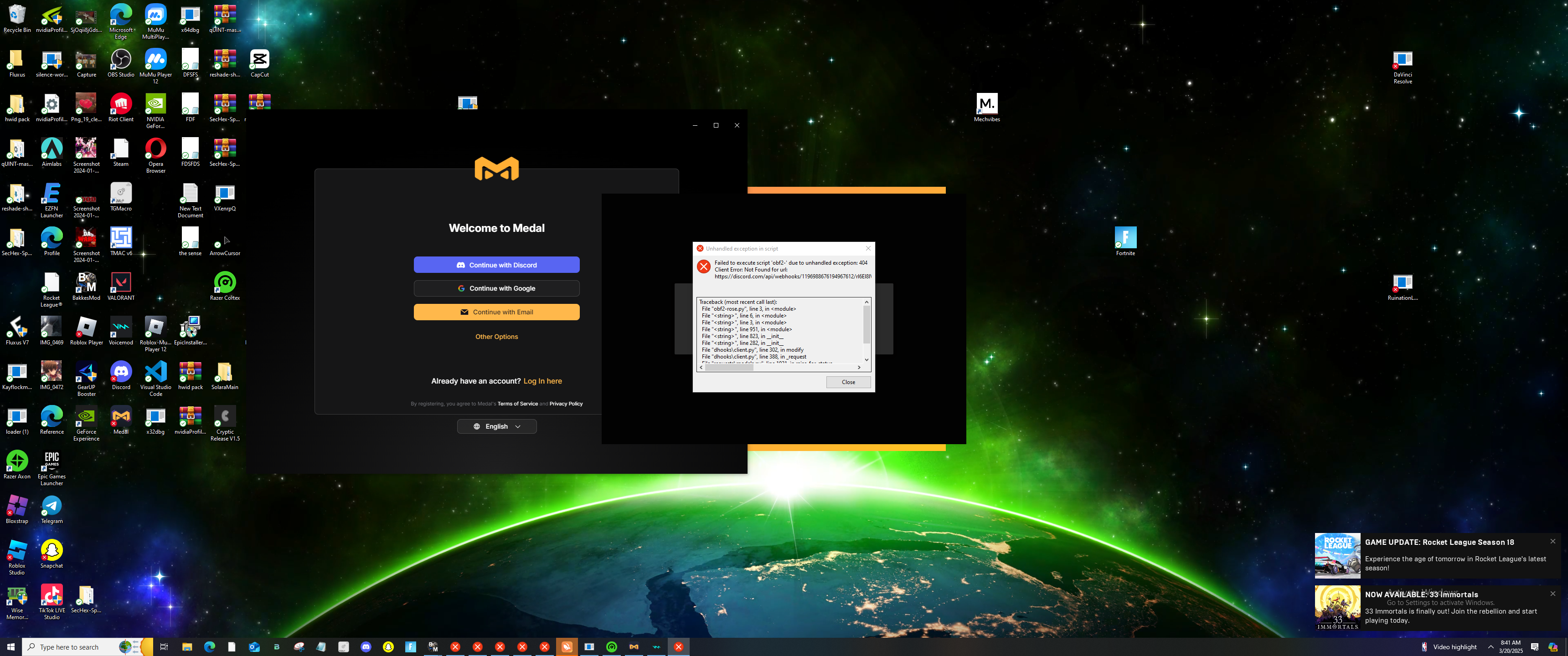
Task: Dismiss the Rocket League Season 18 notification
Action: [1552, 541]
